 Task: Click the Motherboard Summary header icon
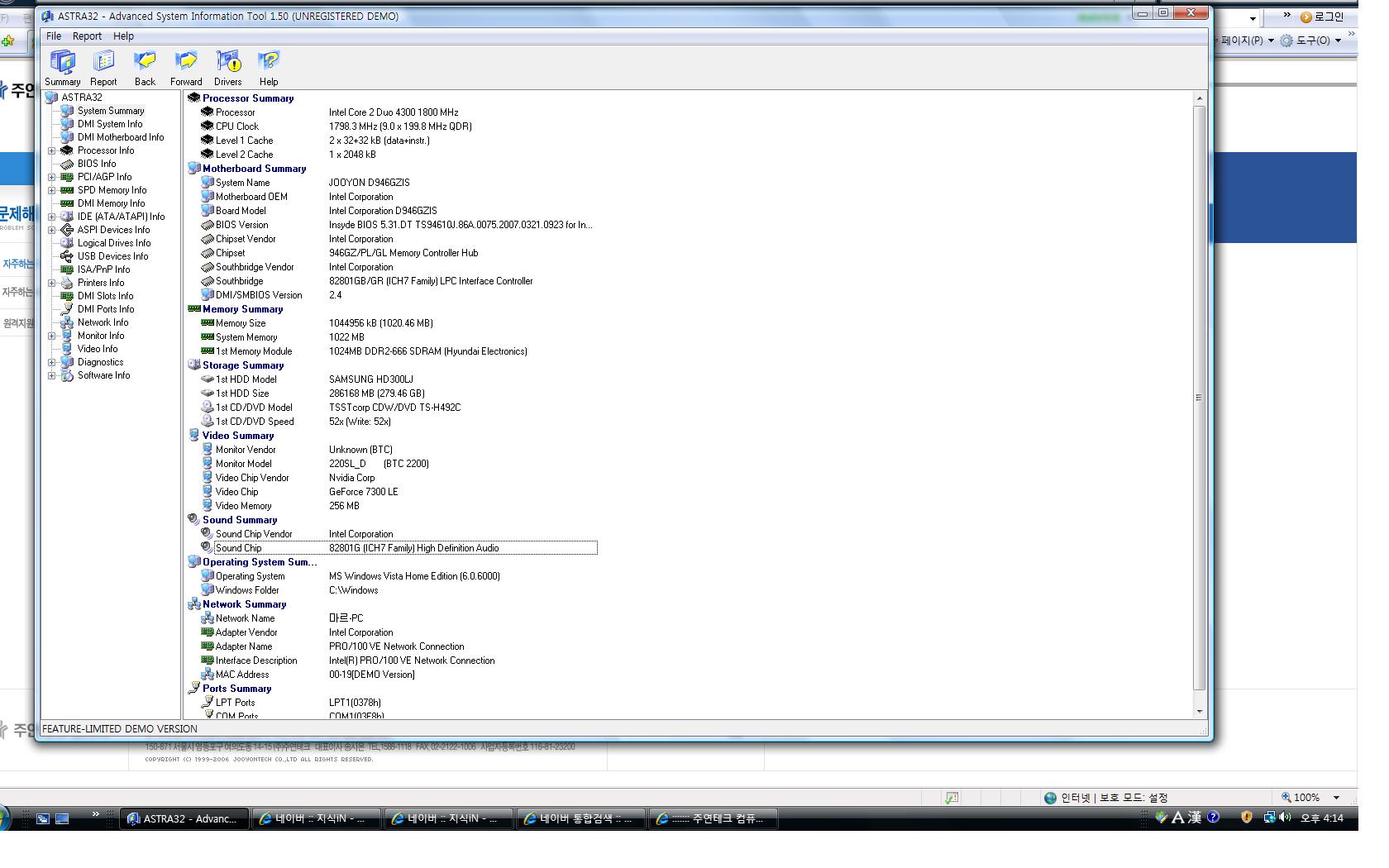coord(194,168)
